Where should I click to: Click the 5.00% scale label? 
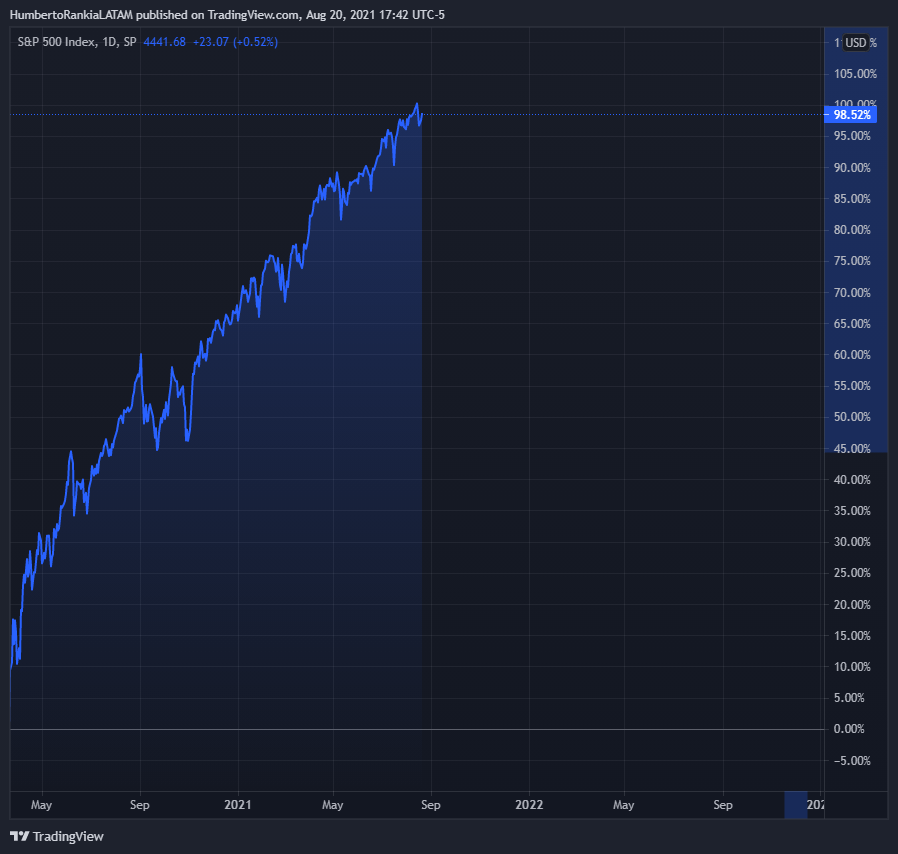(x=849, y=697)
